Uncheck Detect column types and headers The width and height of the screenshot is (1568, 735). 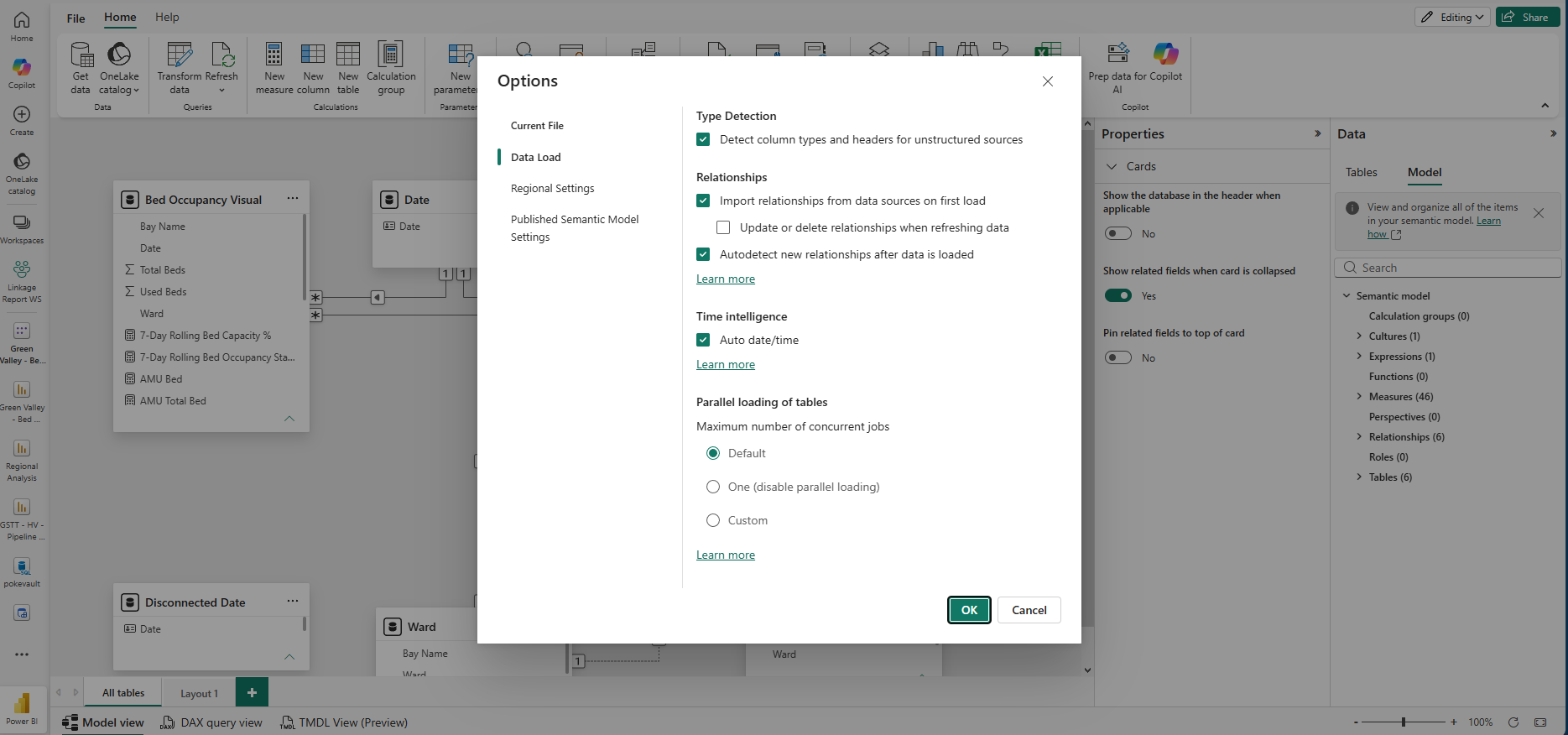tap(703, 139)
